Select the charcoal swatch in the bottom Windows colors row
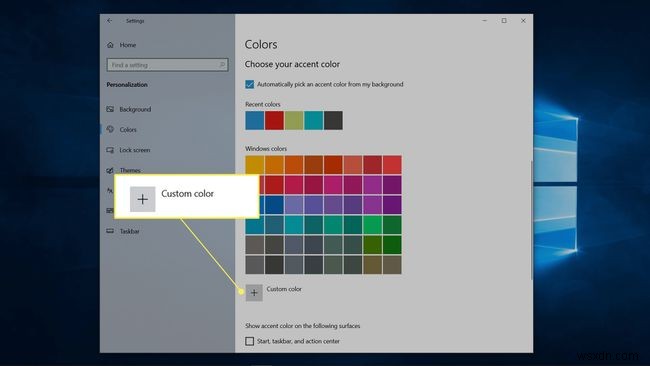The image size is (650, 366). [x=274, y=264]
